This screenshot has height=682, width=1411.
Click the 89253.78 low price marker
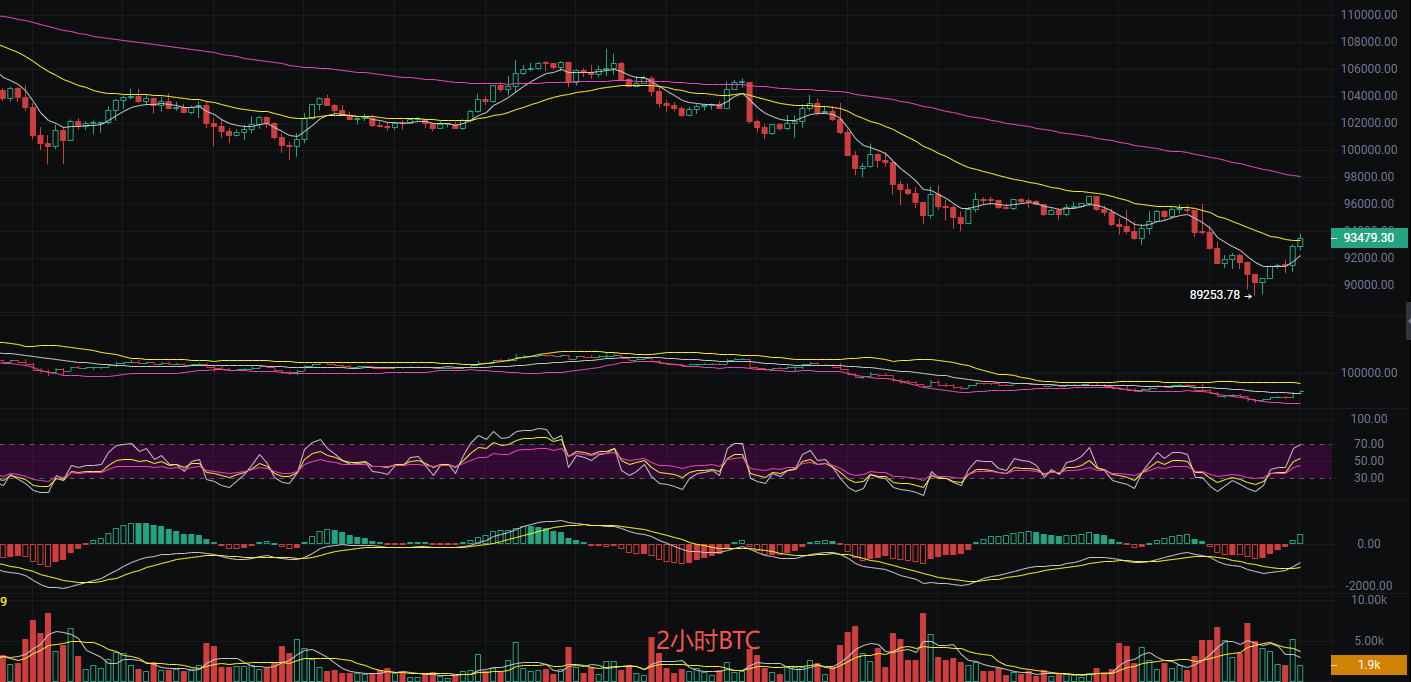(x=1214, y=295)
